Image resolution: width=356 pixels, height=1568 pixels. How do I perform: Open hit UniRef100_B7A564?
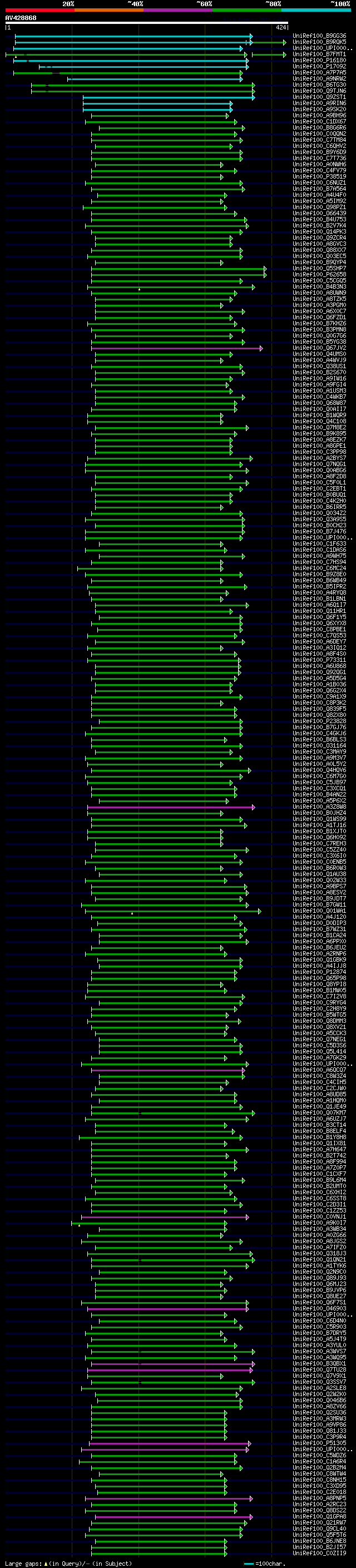pos(319,189)
